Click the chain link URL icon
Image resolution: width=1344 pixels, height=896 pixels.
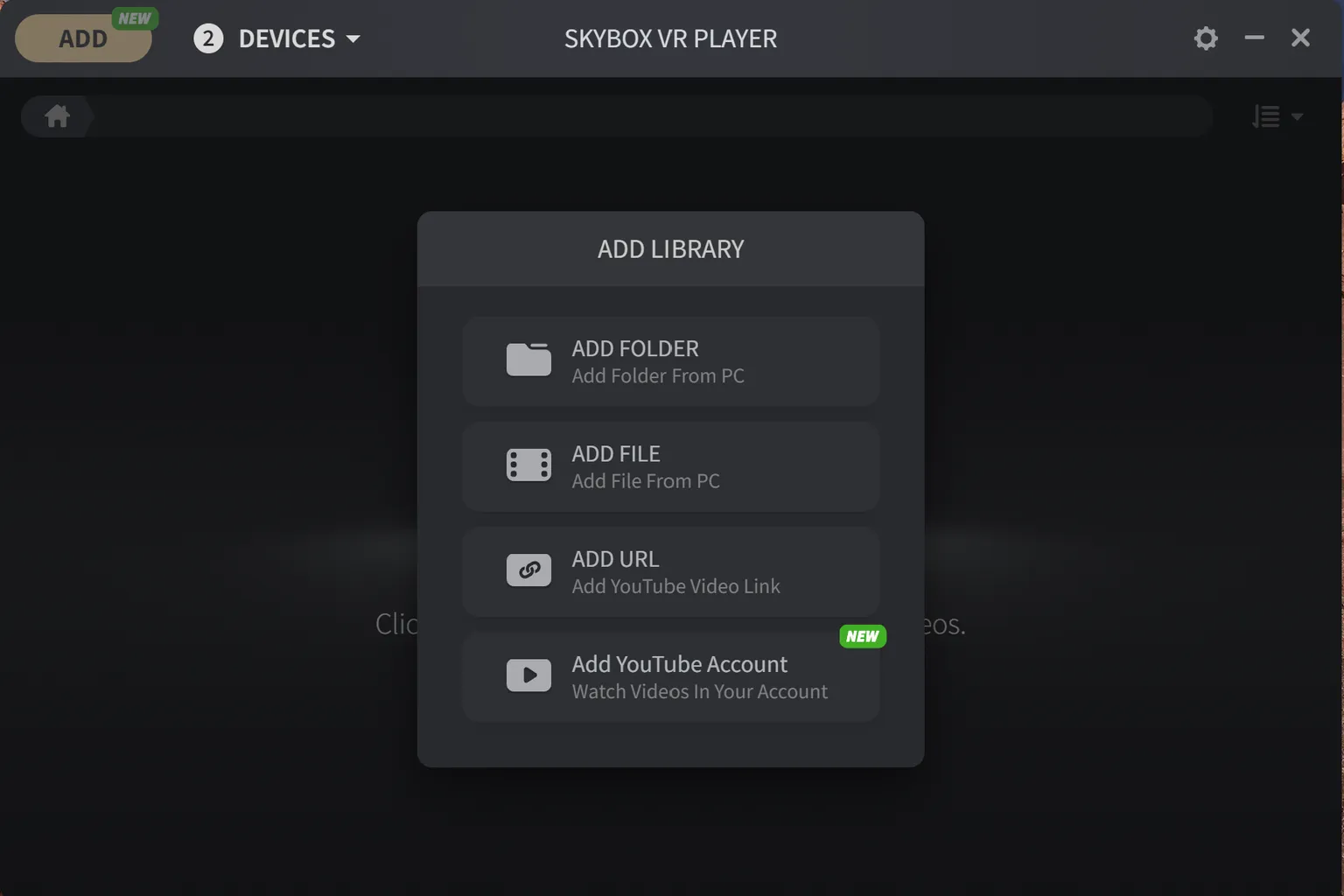tap(528, 570)
